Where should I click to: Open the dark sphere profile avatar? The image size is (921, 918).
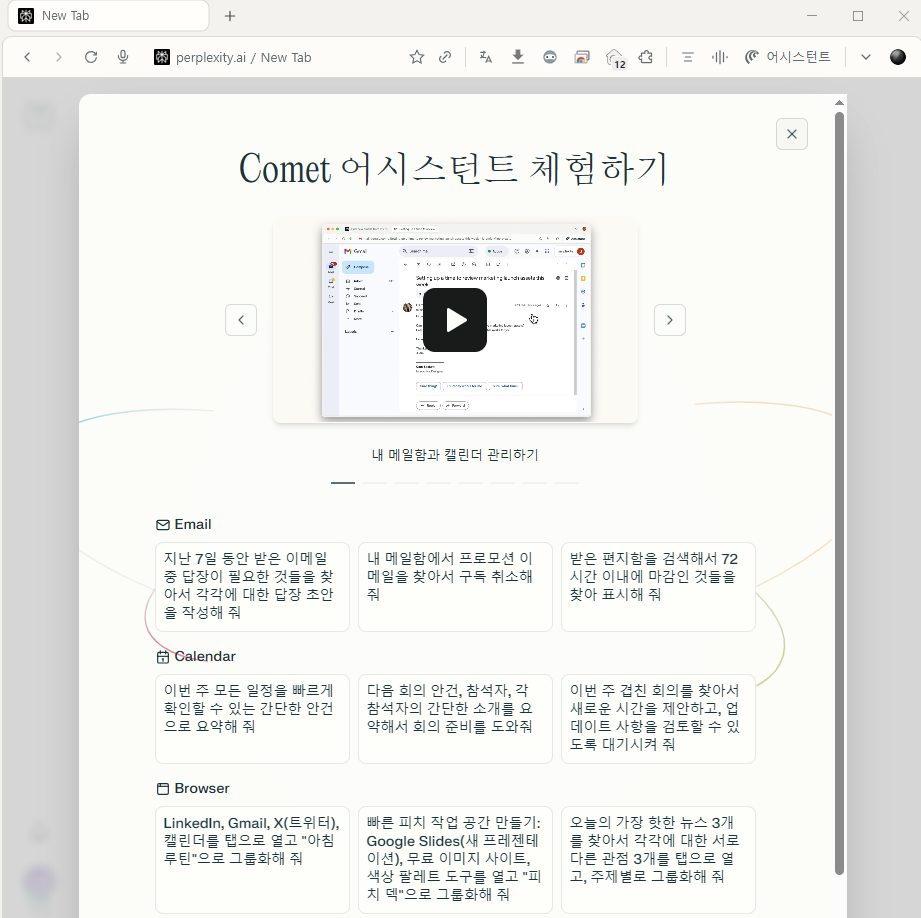(898, 57)
